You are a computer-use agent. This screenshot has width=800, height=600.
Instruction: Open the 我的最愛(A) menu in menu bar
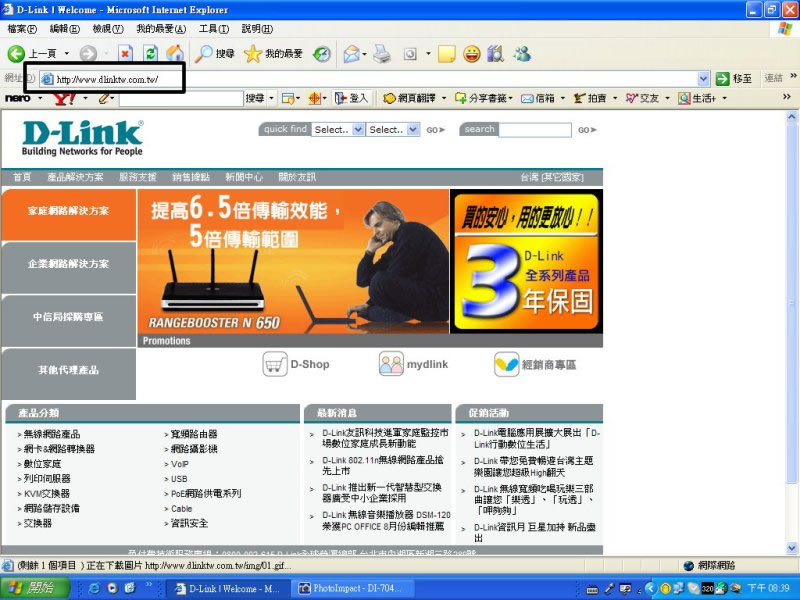click(x=161, y=29)
